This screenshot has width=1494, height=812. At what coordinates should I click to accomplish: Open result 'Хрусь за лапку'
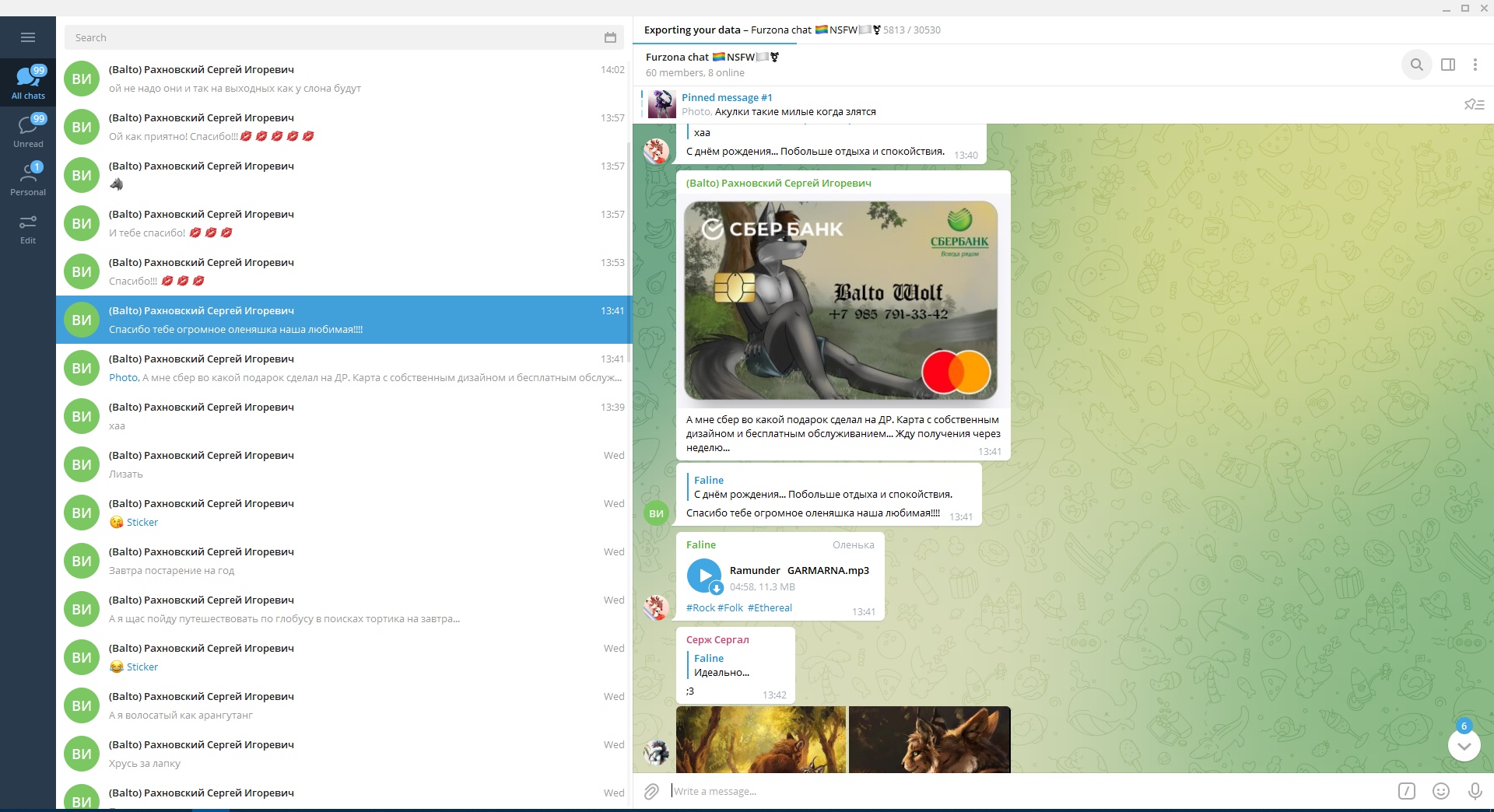tap(344, 754)
